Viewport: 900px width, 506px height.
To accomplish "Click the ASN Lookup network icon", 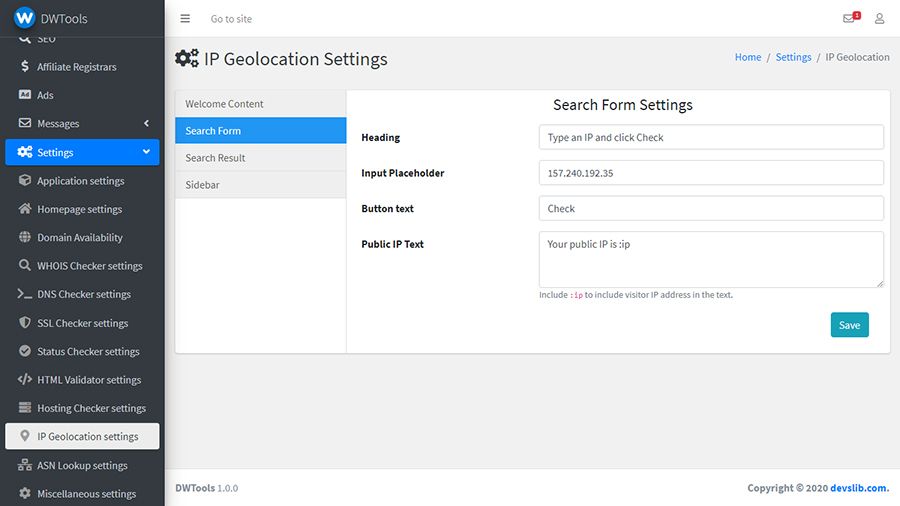I will click(x=25, y=465).
